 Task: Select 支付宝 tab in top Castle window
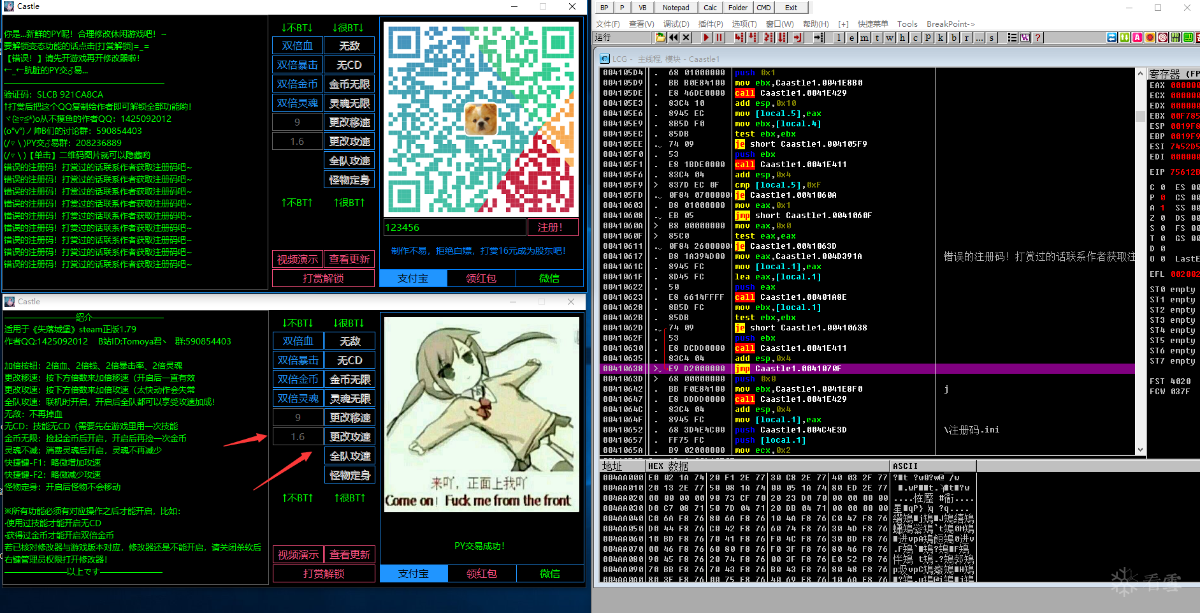pyautogui.click(x=412, y=279)
